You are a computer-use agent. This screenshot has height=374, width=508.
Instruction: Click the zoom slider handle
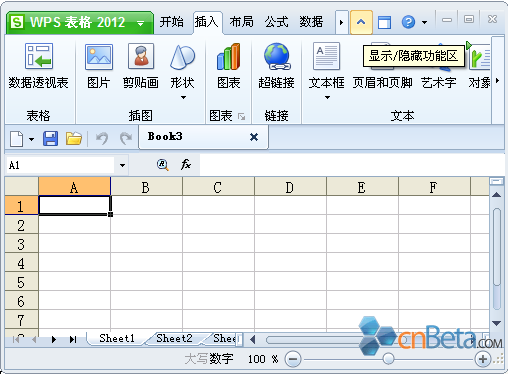point(388,359)
